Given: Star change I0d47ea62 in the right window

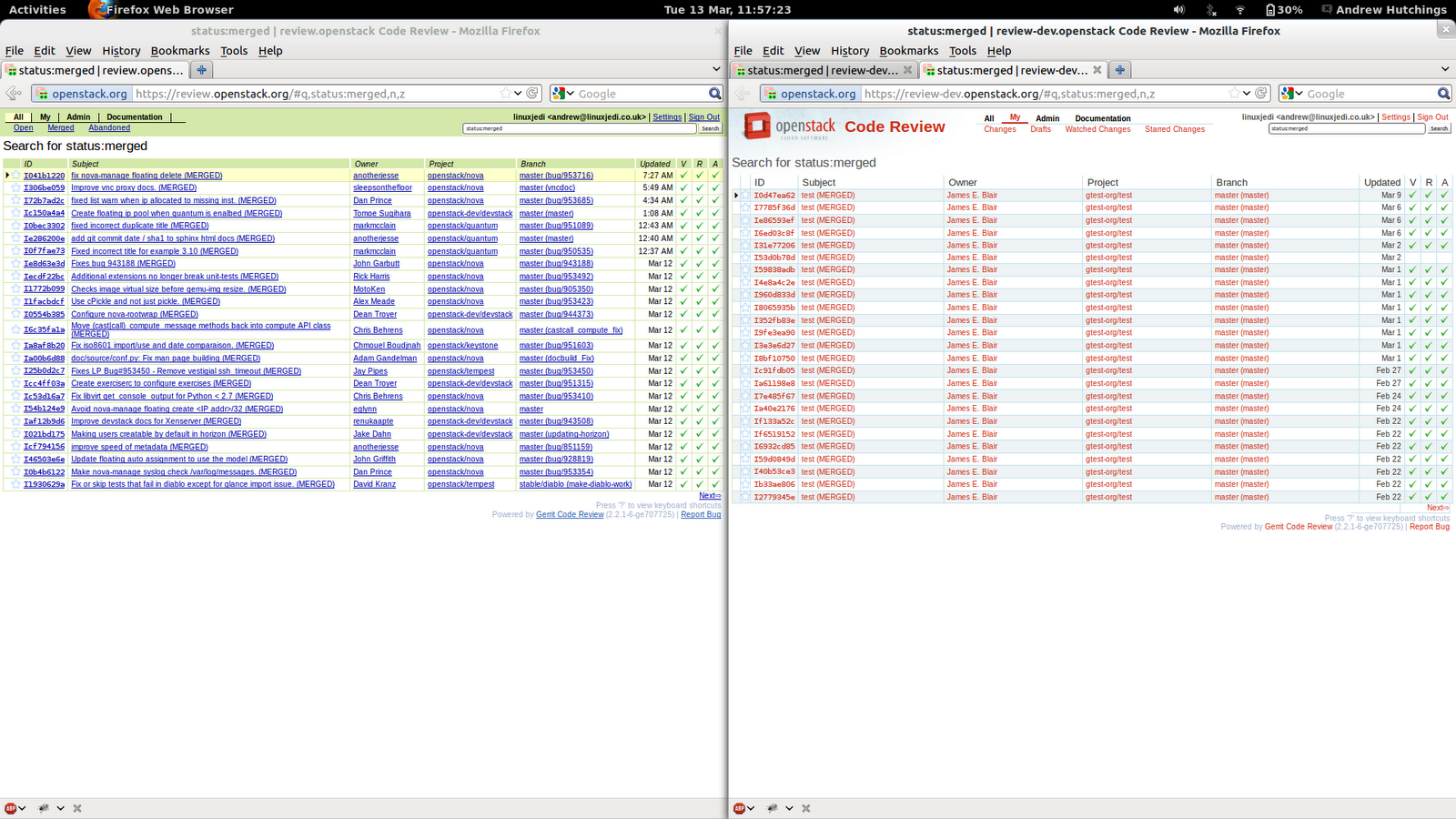Looking at the screenshot, I should tap(745, 196).
